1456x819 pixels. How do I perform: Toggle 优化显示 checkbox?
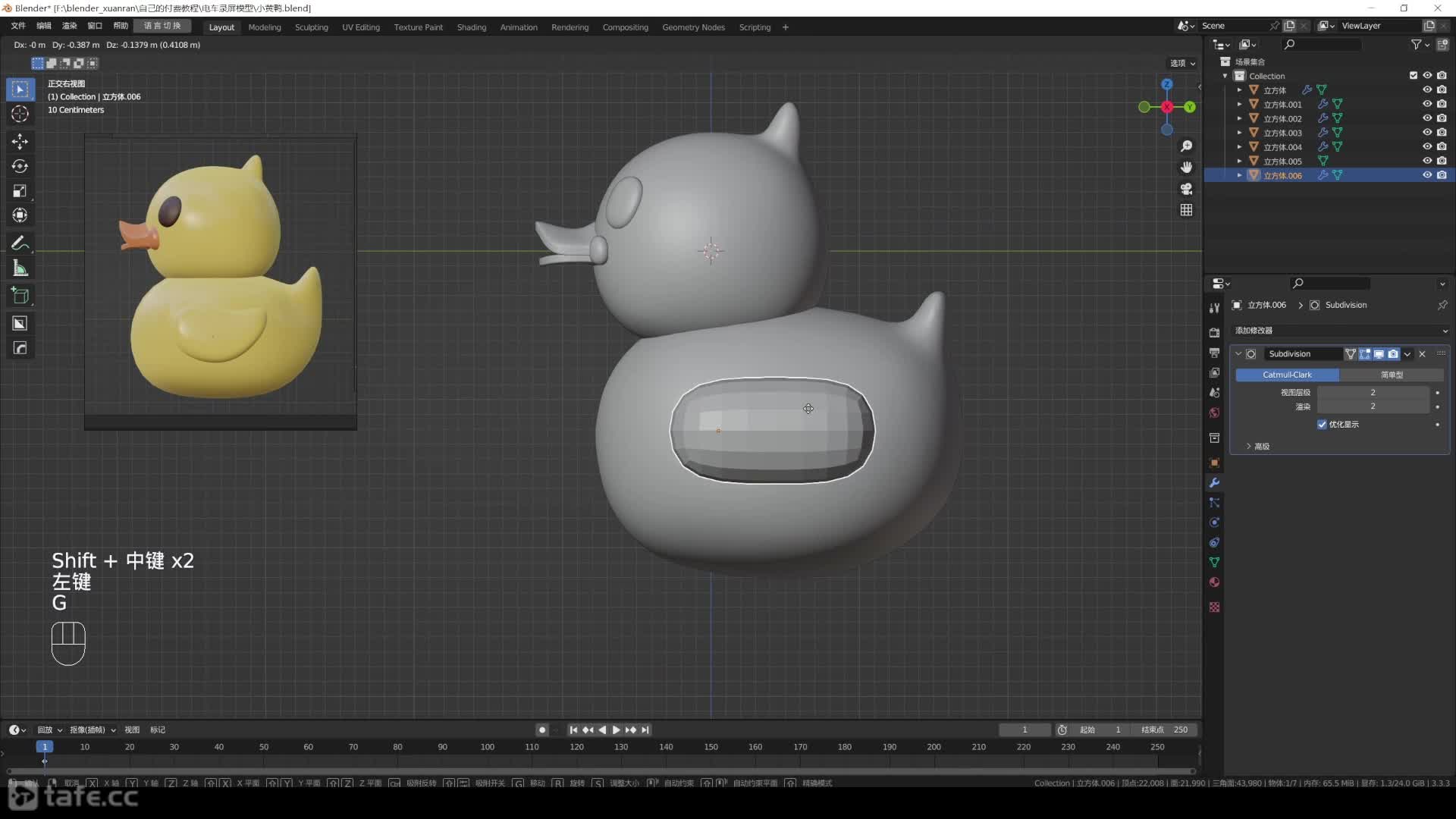pyautogui.click(x=1322, y=425)
